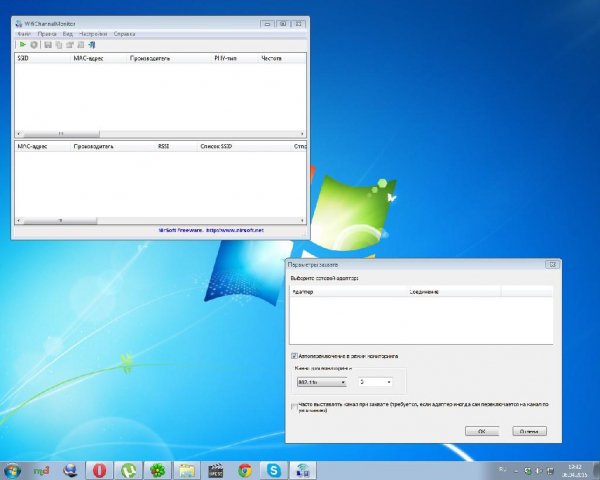Open the Windows Explorer folder taskbar icon
The image size is (600, 480).
(187, 470)
